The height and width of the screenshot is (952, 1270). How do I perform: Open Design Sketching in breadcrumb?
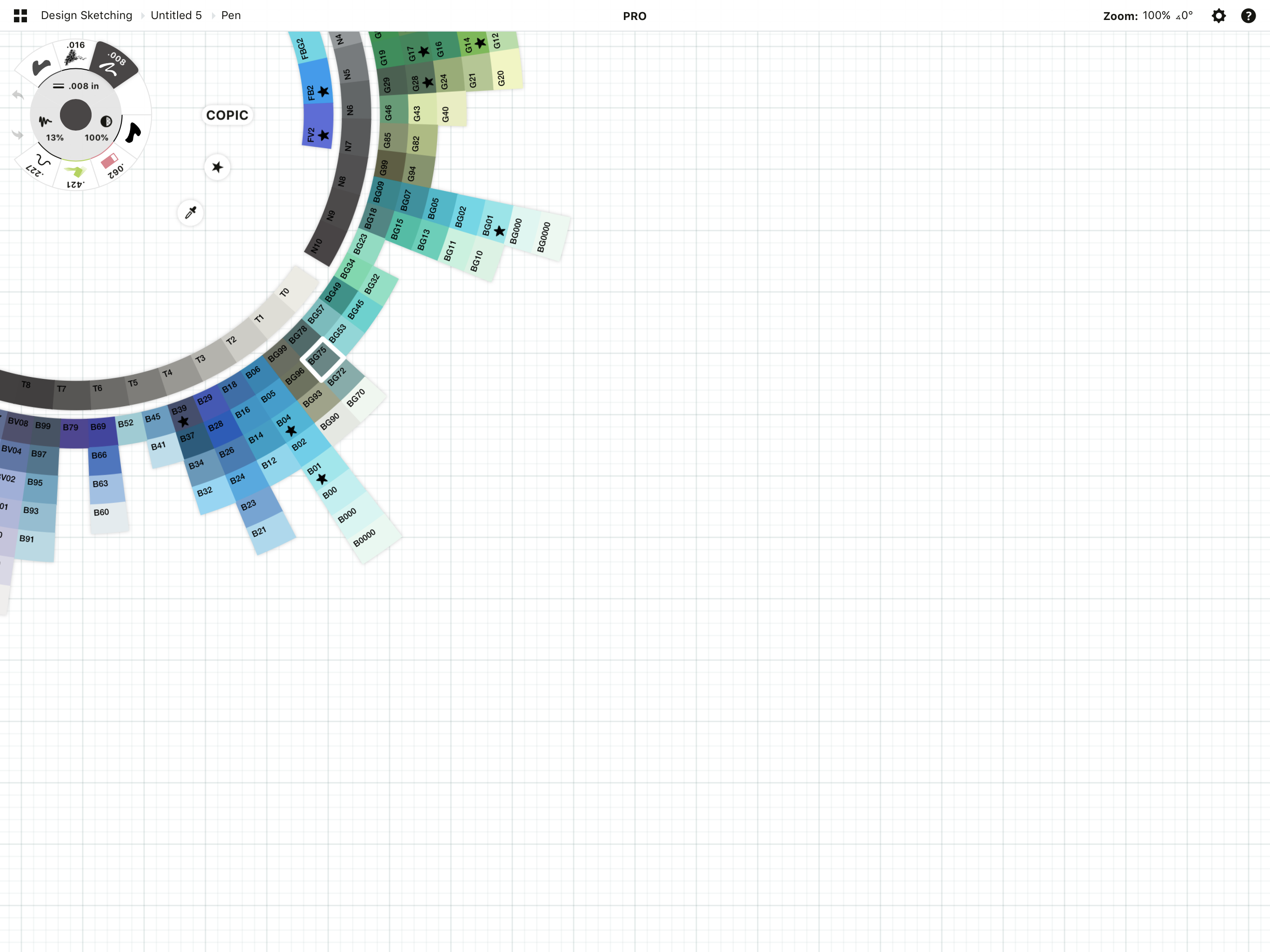pyautogui.click(x=86, y=15)
